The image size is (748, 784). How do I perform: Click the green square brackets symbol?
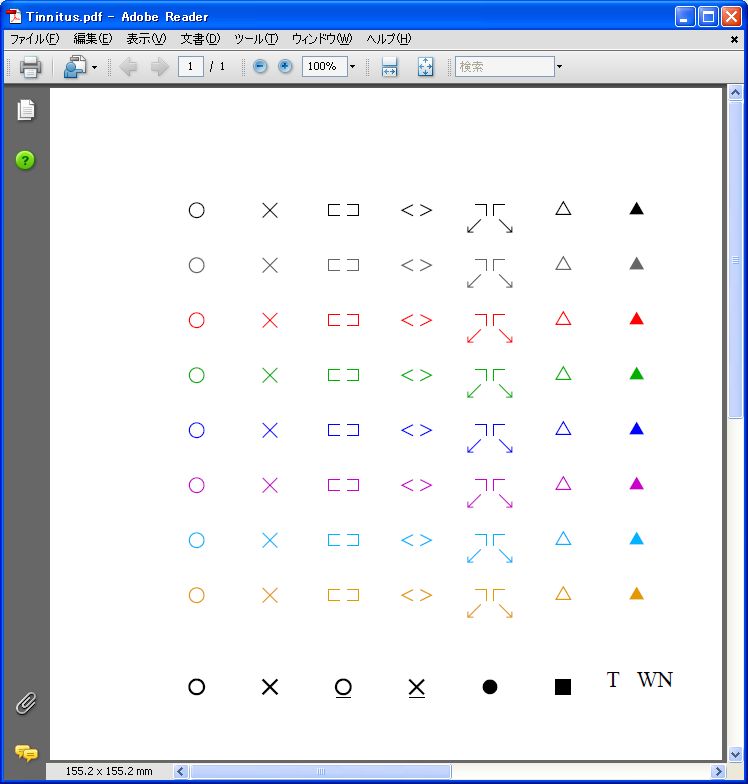tap(344, 375)
